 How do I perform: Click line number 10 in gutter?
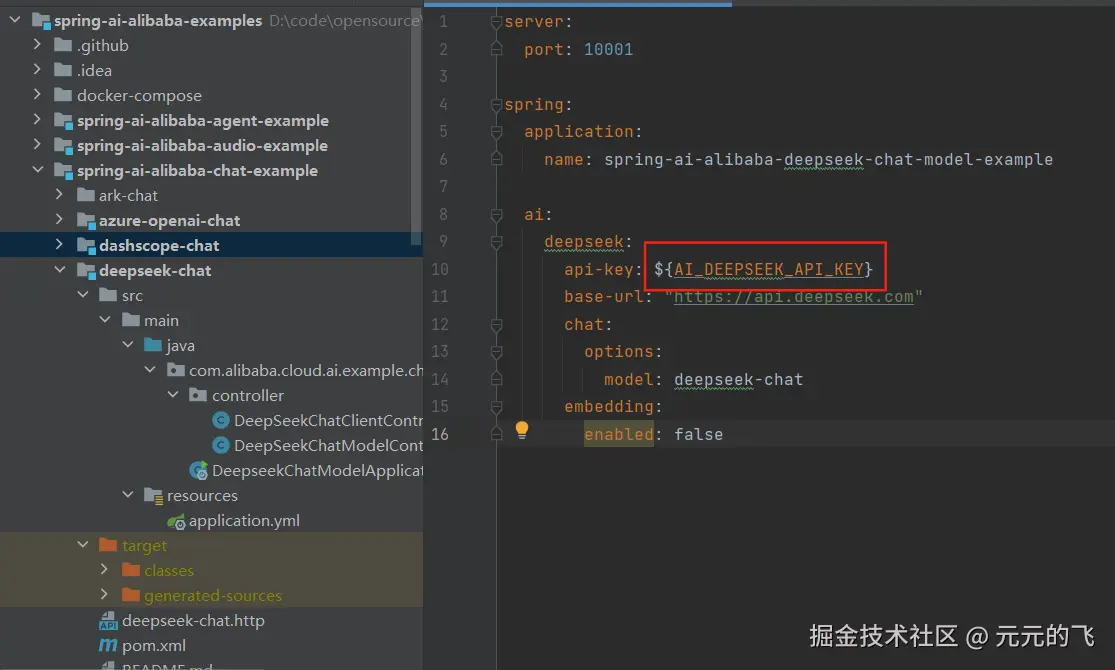440,270
